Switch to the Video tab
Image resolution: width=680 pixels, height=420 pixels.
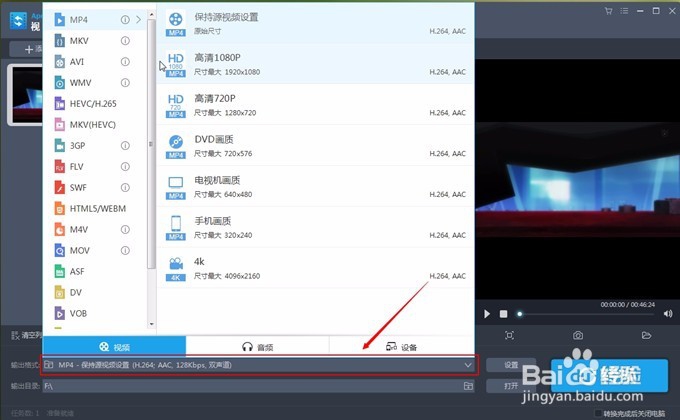(x=114, y=346)
